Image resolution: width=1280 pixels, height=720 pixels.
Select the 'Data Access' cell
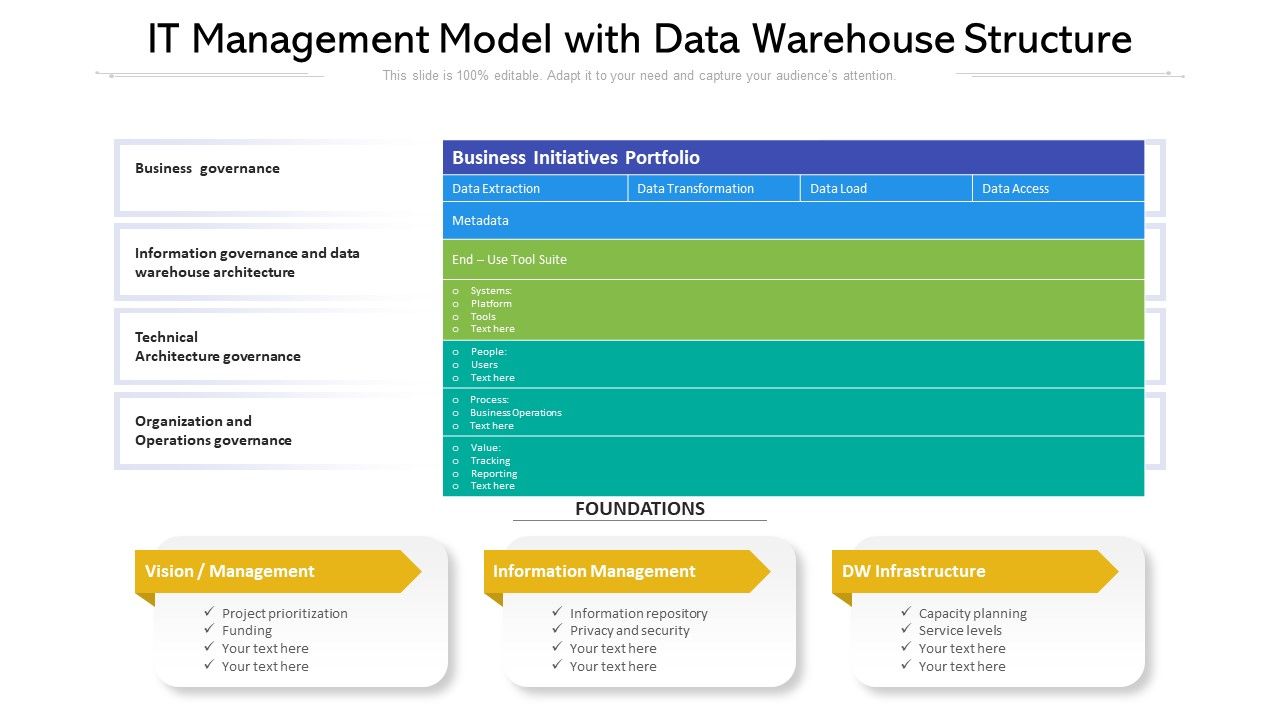tap(1058, 188)
